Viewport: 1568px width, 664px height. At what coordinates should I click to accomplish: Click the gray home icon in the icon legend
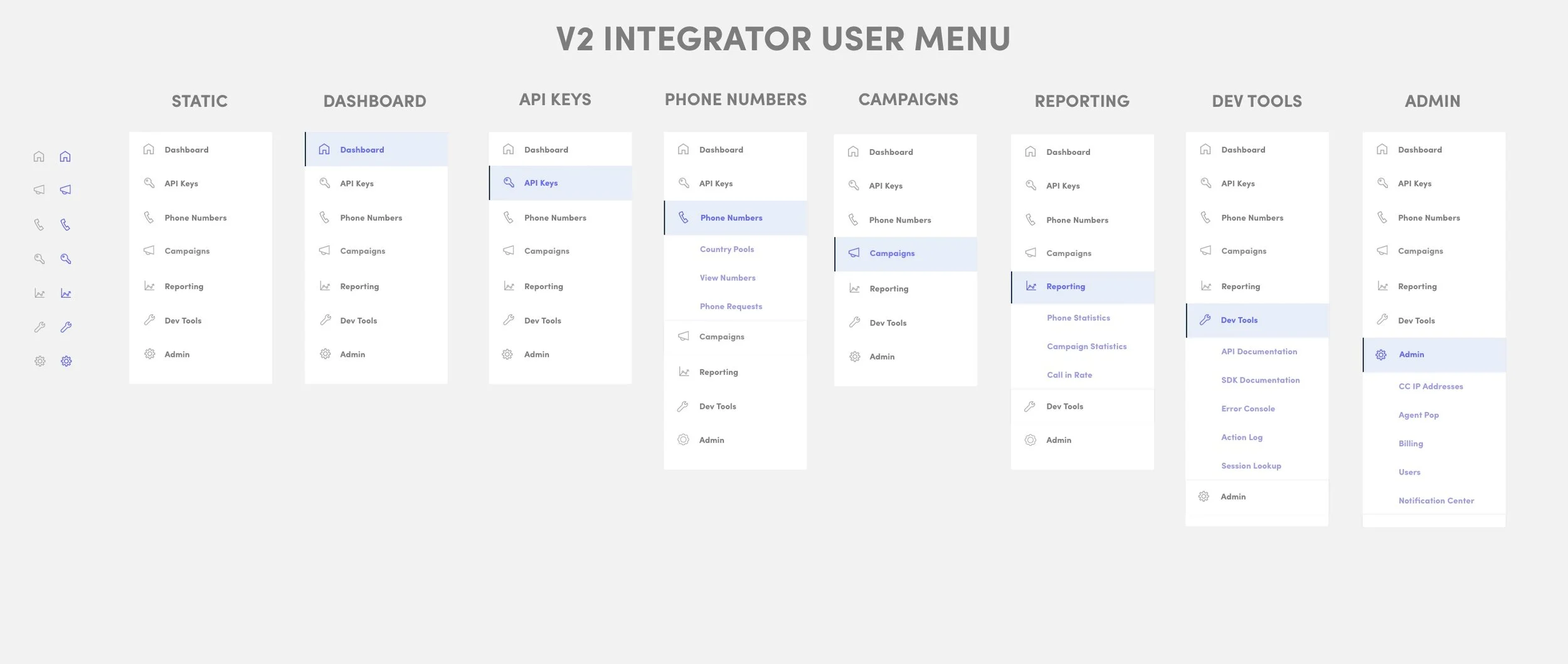pos(39,156)
